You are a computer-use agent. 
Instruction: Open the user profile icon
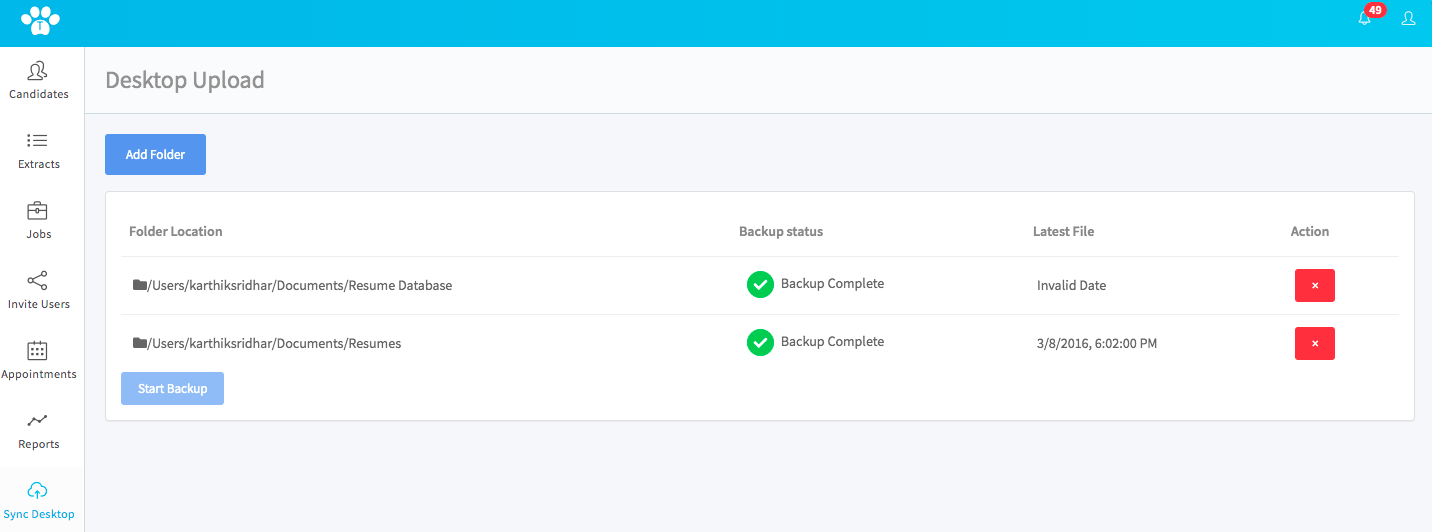pyautogui.click(x=1408, y=18)
